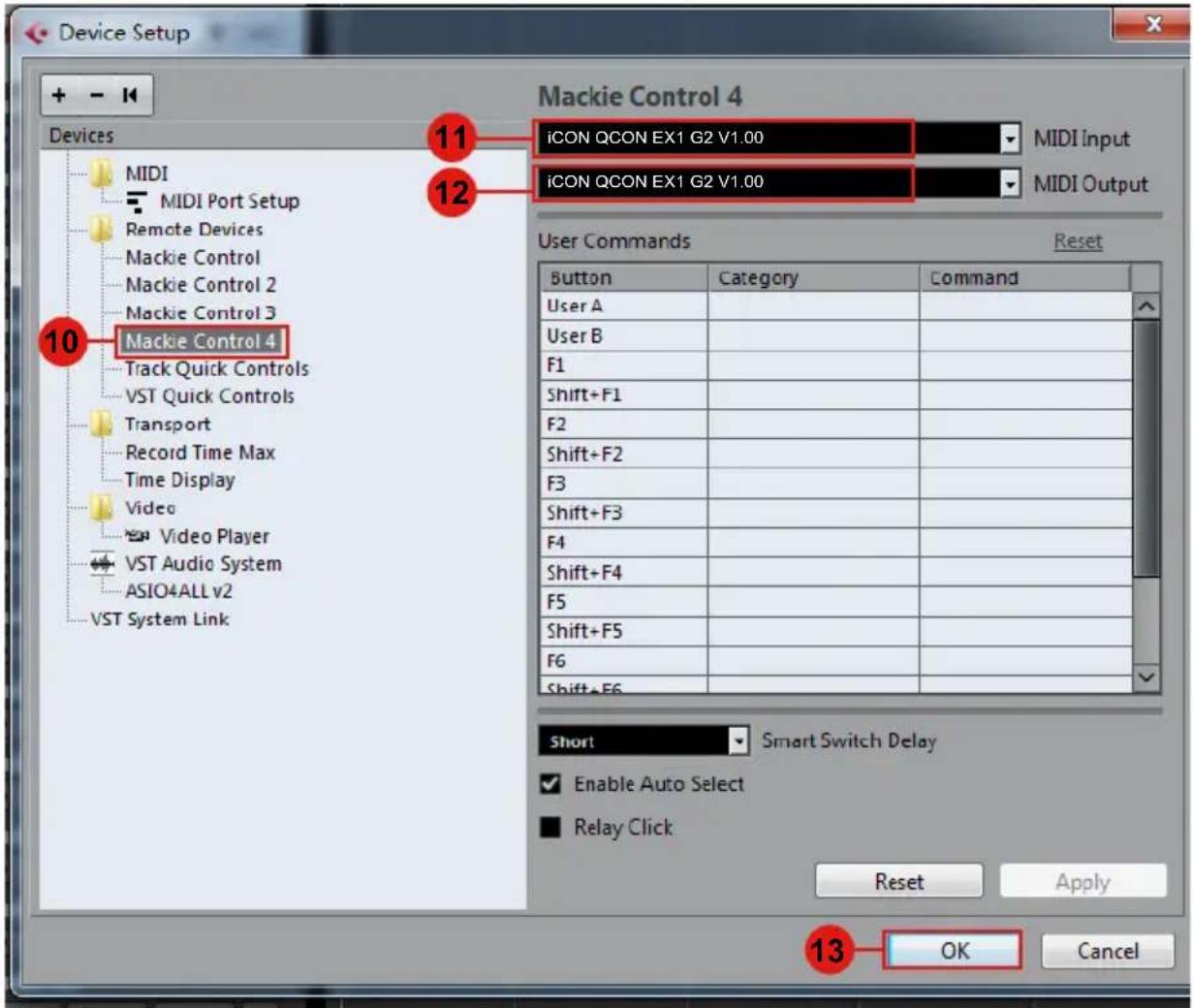Viewport: 1193px width, 1008px height.
Task: Select ASIO4ALL v2 driver entry
Action: [178, 591]
